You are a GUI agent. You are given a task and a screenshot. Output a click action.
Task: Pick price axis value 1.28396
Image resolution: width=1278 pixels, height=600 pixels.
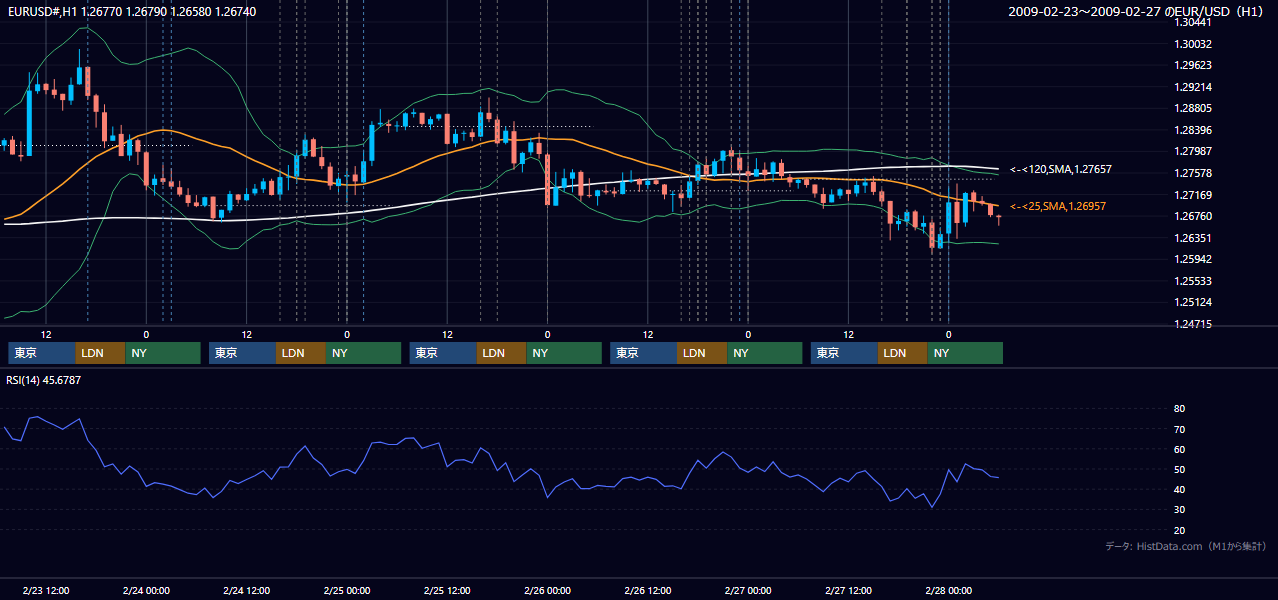pos(1193,130)
